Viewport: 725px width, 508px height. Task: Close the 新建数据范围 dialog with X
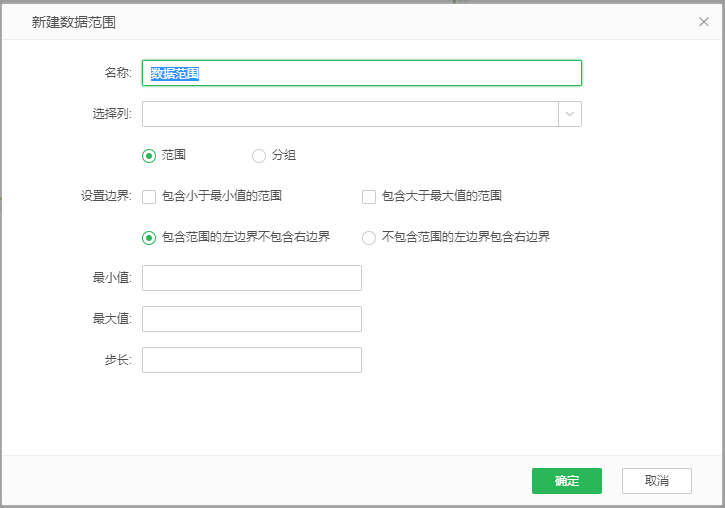click(703, 22)
